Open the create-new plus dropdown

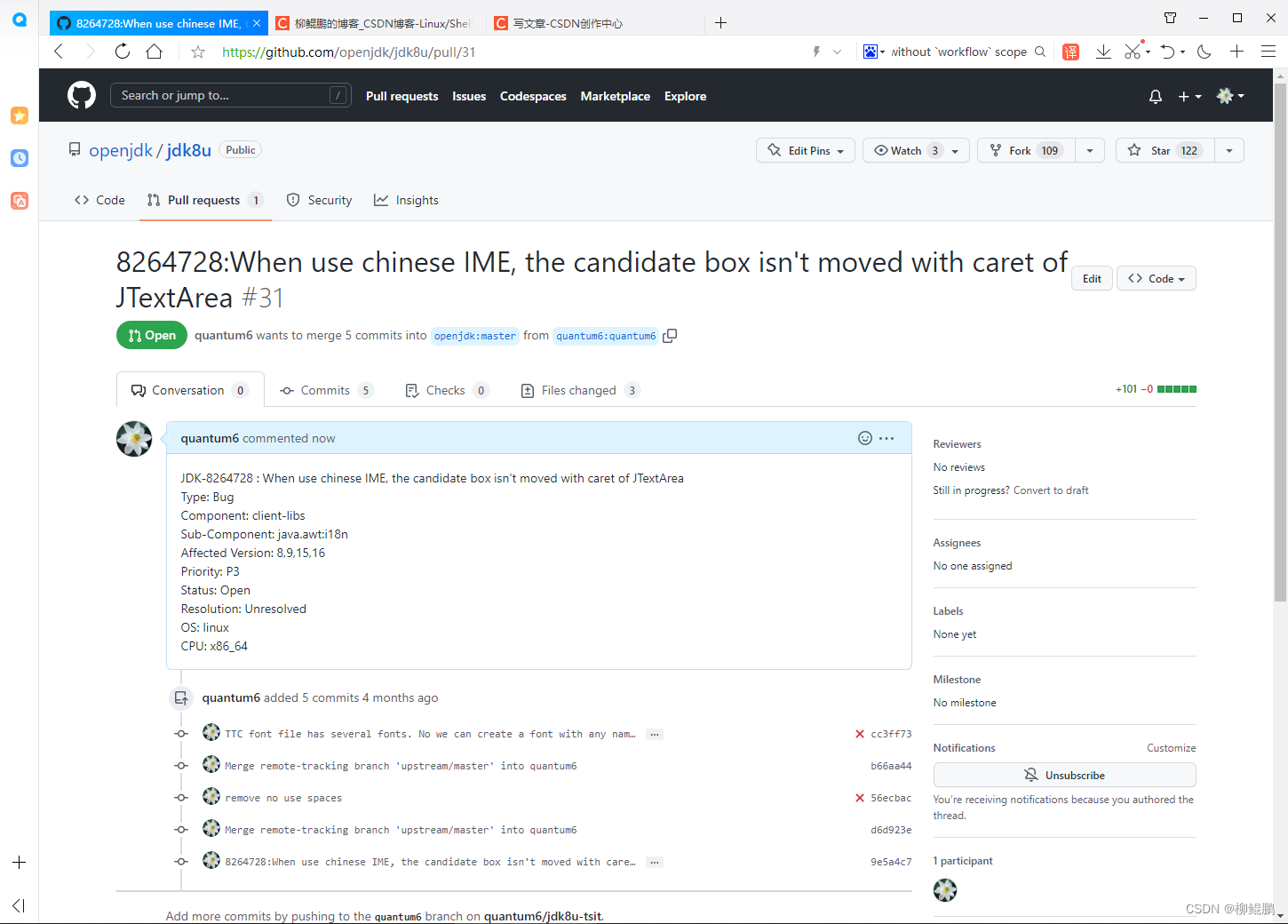(1189, 96)
